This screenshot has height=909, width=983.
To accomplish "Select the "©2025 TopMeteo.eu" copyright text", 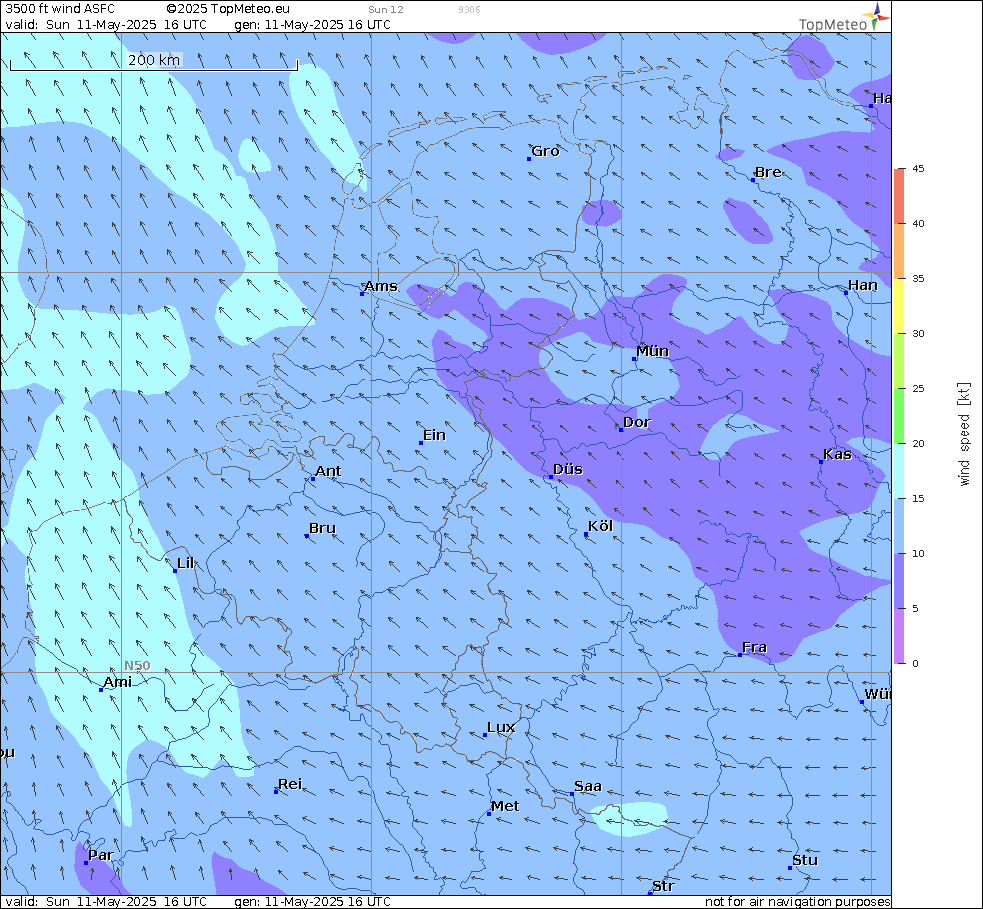I will coord(228,9).
